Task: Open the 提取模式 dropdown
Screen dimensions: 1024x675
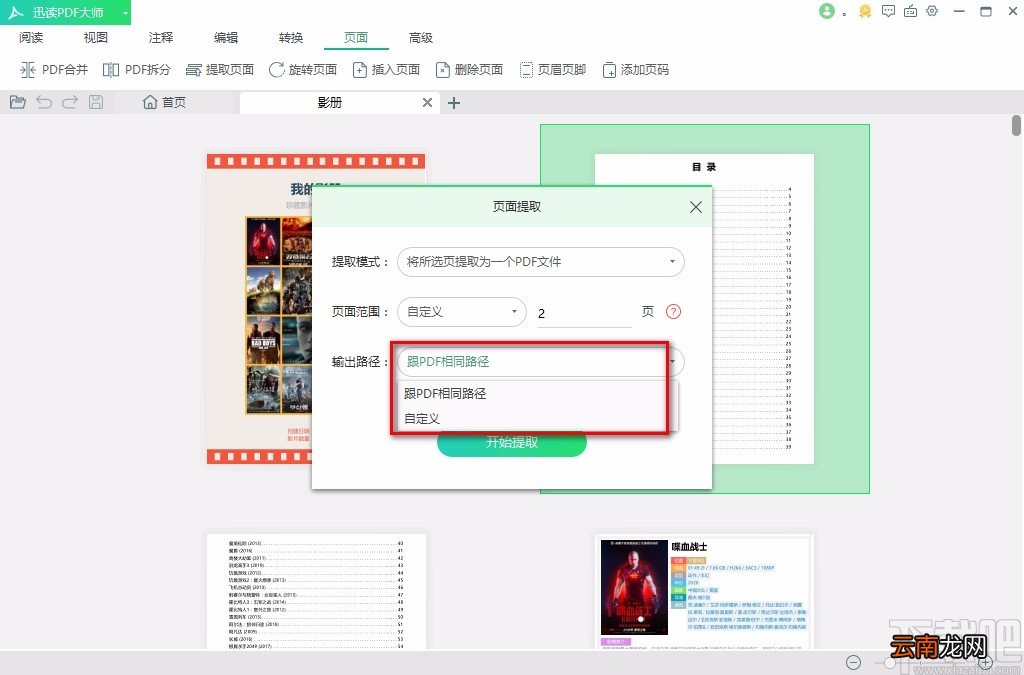Action: click(x=541, y=262)
